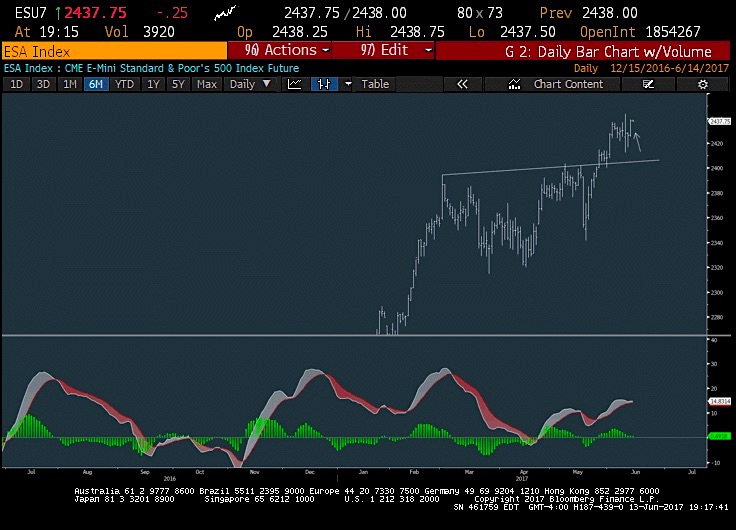The width and height of the screenshot is (736, 530).
Task: Open the Actions dropdown menu
Action: [279, 50]
